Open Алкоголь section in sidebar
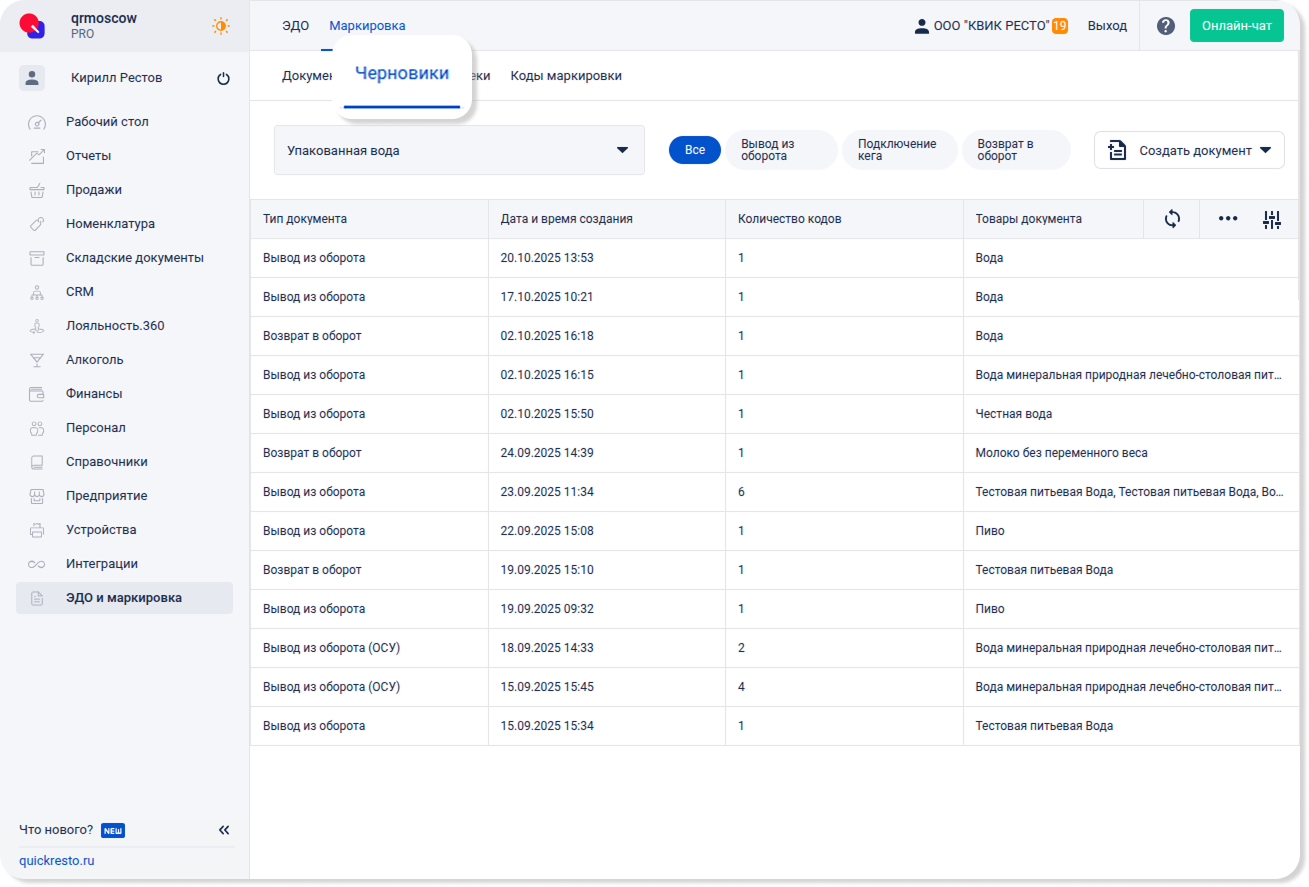The image size is (1309, 887). point(95,360)
